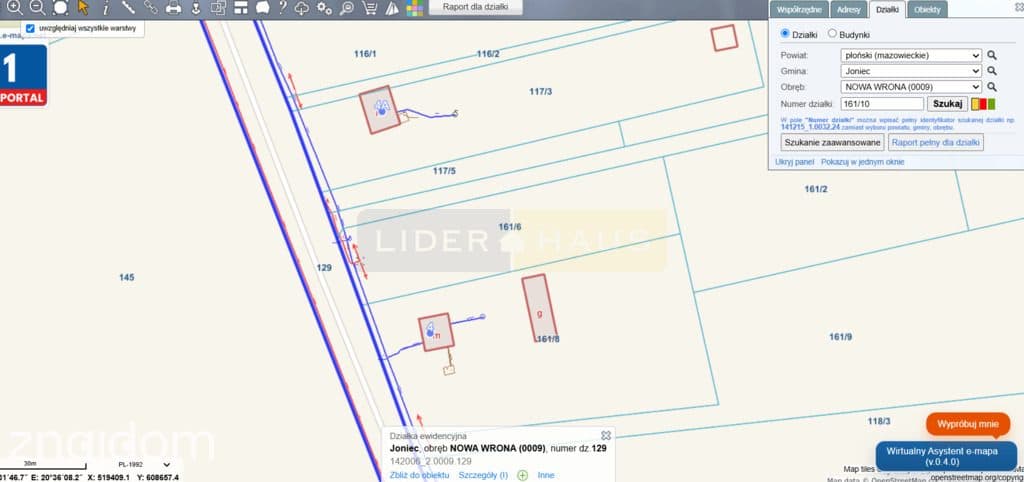Open the Powiat dropdown
The width and height of the screenshot is (1024, 482).
point(911,56)
